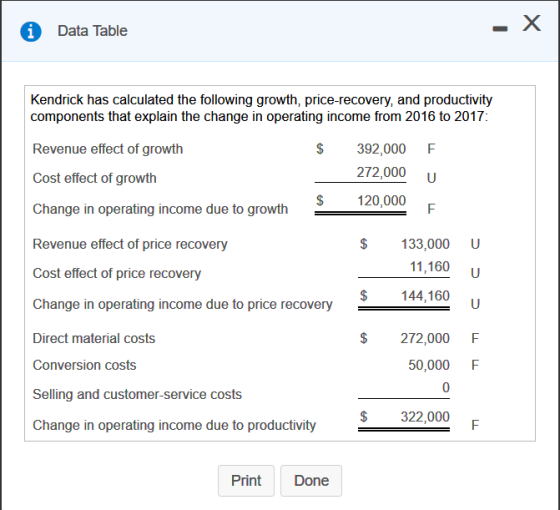The height and width of the screenshot is (510, 560).
Task: Click the Done button
Action: tap(311, 481)
